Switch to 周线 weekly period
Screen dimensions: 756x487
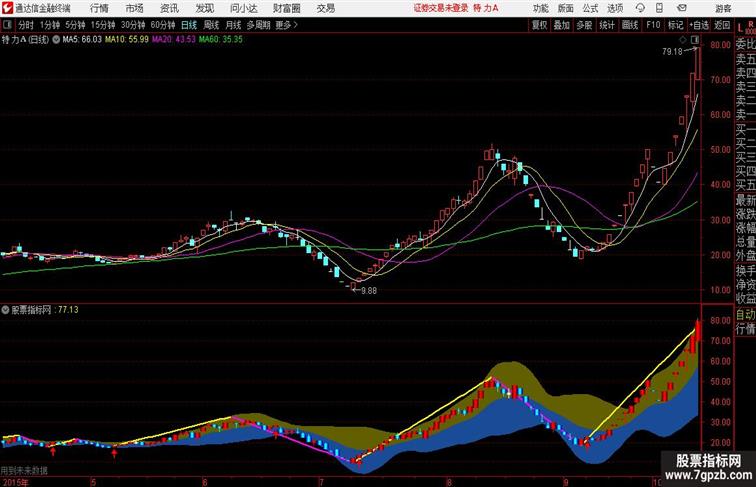pos(211,25)
